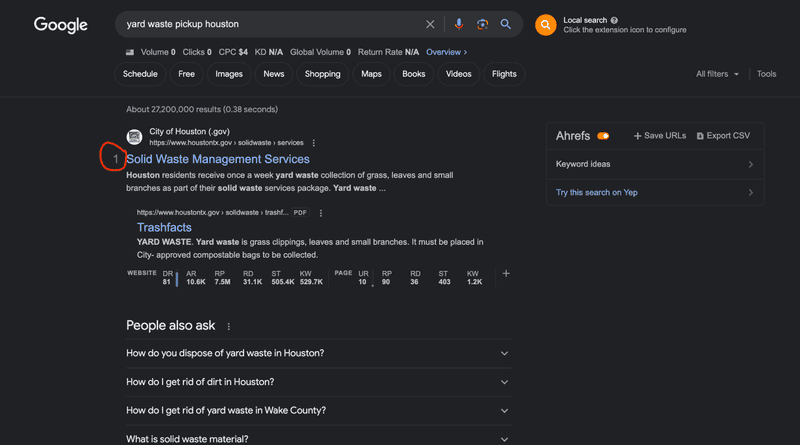
Task: Click Export CSV button
Action: [723, 136]
